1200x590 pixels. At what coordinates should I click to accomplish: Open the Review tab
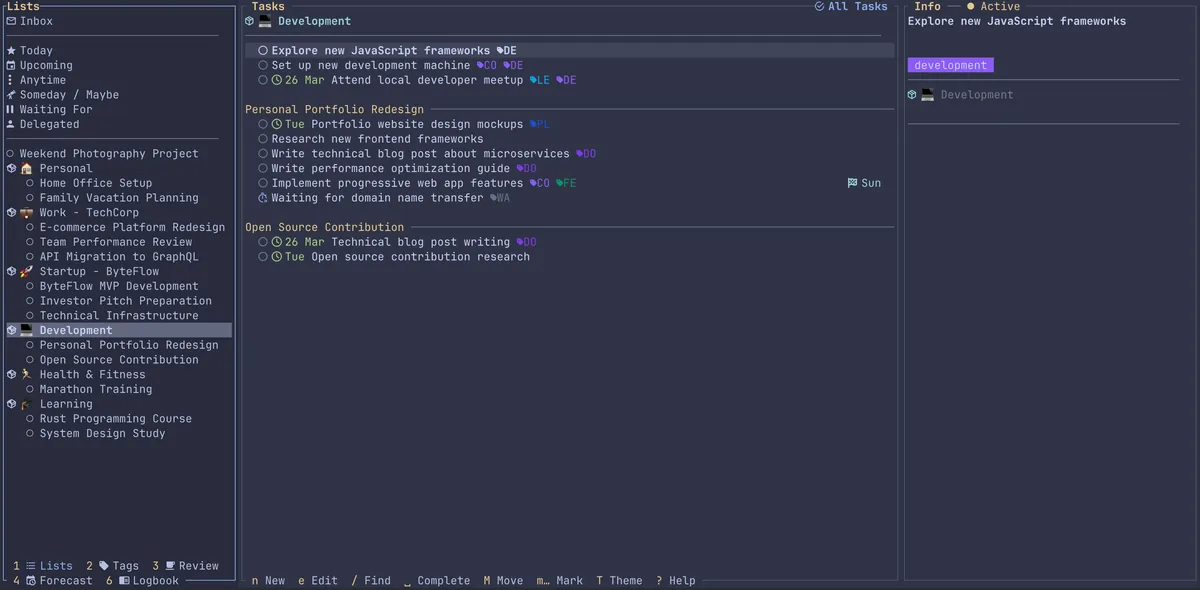(x=186, y=566)
